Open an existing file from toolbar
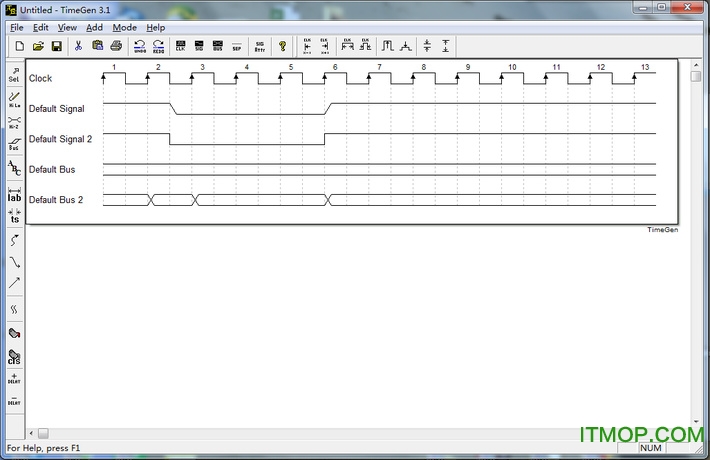Screen dimensions: 710x460 point(38,46)
